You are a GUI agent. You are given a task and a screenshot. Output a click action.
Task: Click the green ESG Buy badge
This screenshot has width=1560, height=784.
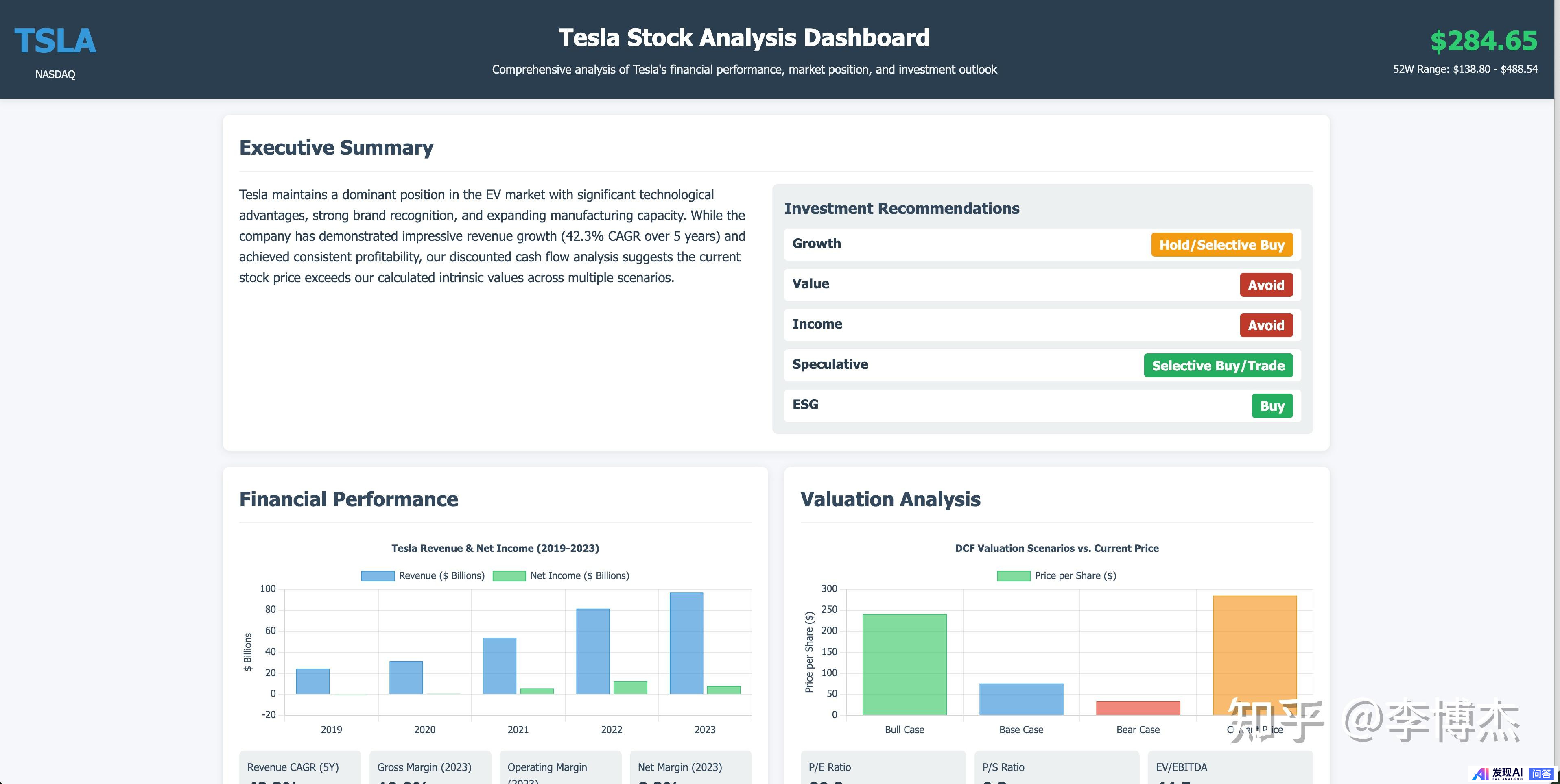[x=1271, y=405]
